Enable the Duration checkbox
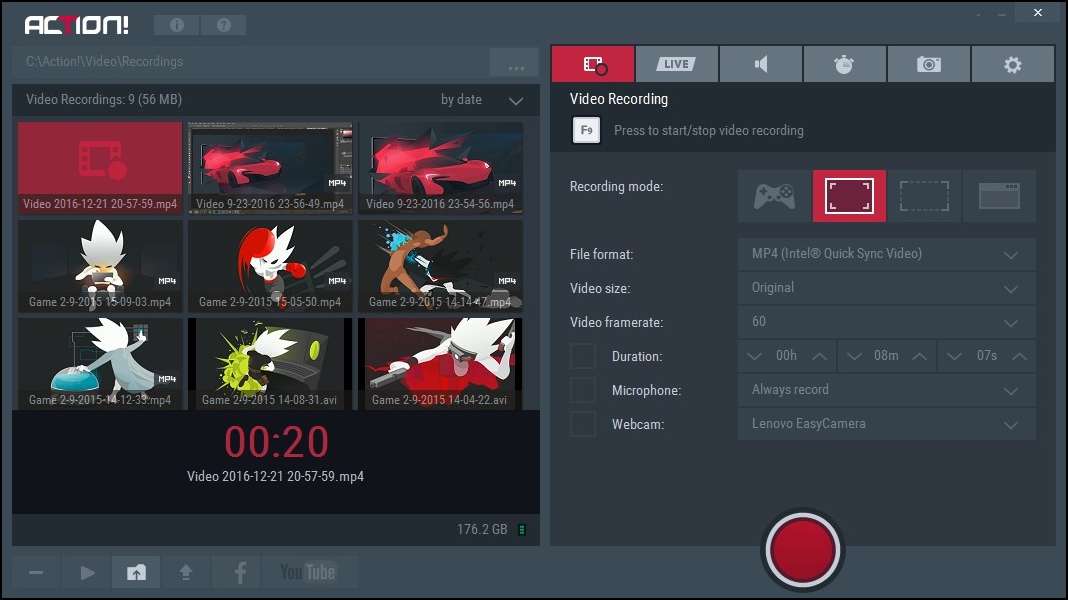Image resolution: width=1068 pixels, height=600 pixels. (582, 356)
